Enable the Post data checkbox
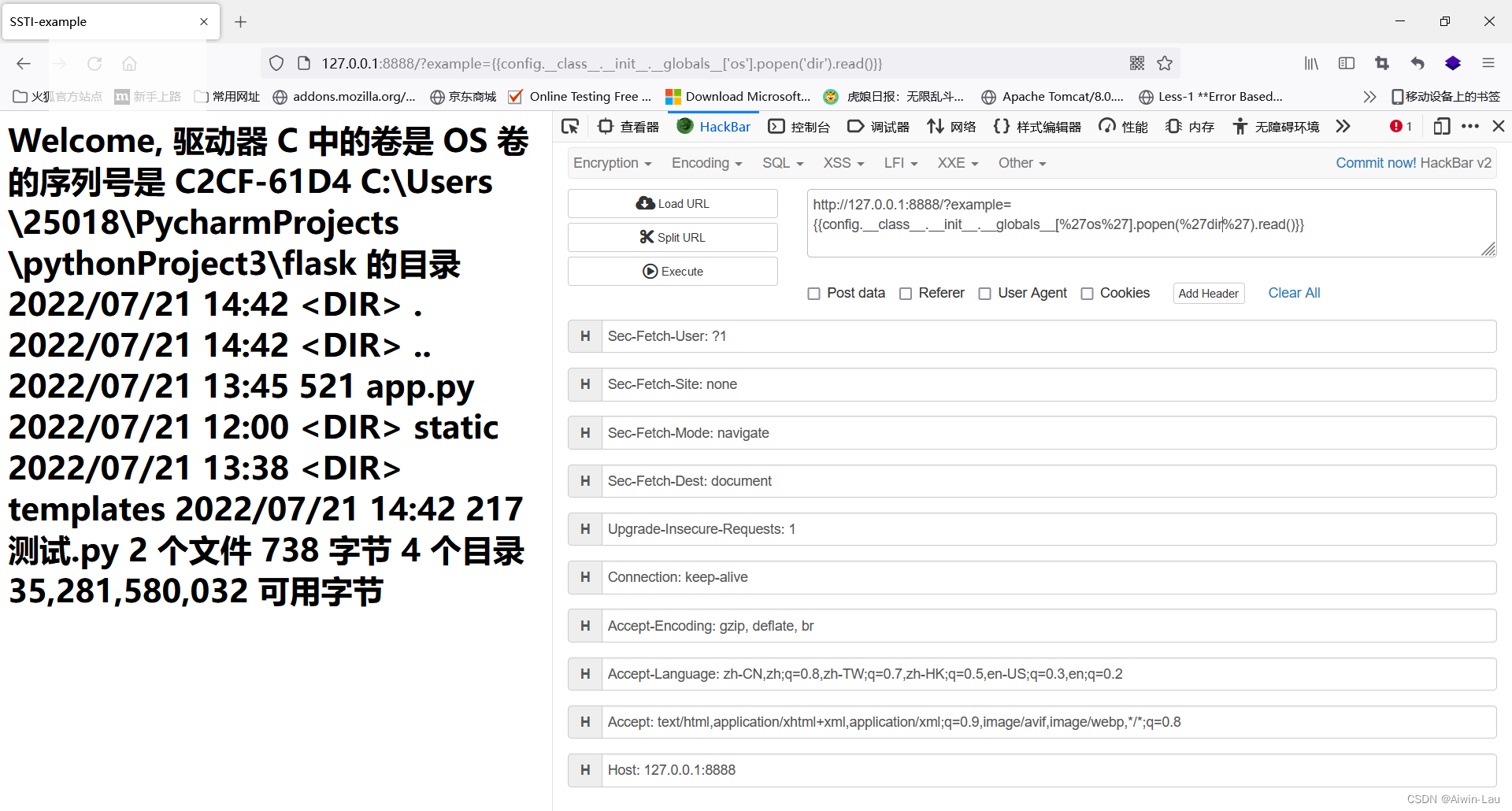This screenshot has width=1512, height=811. [x=814, y=293]
